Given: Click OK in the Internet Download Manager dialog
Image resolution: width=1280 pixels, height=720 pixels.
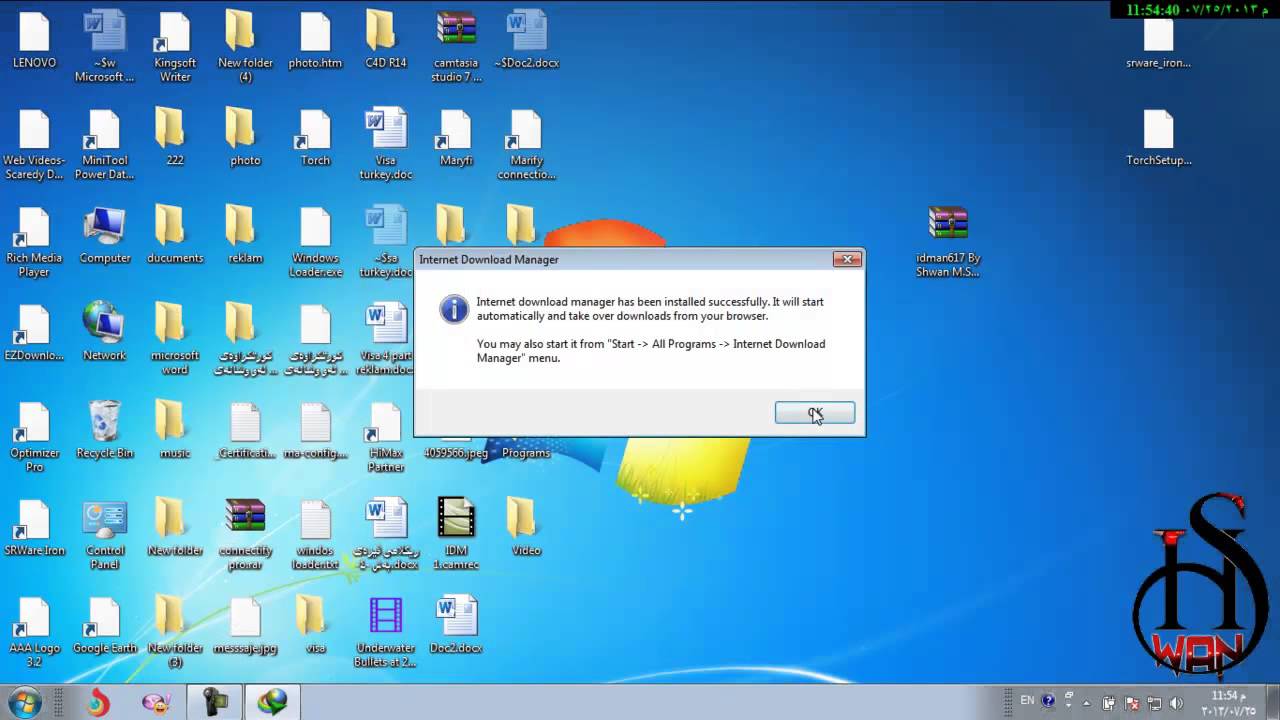Looking at the screenshot, I should coord(814,413).
